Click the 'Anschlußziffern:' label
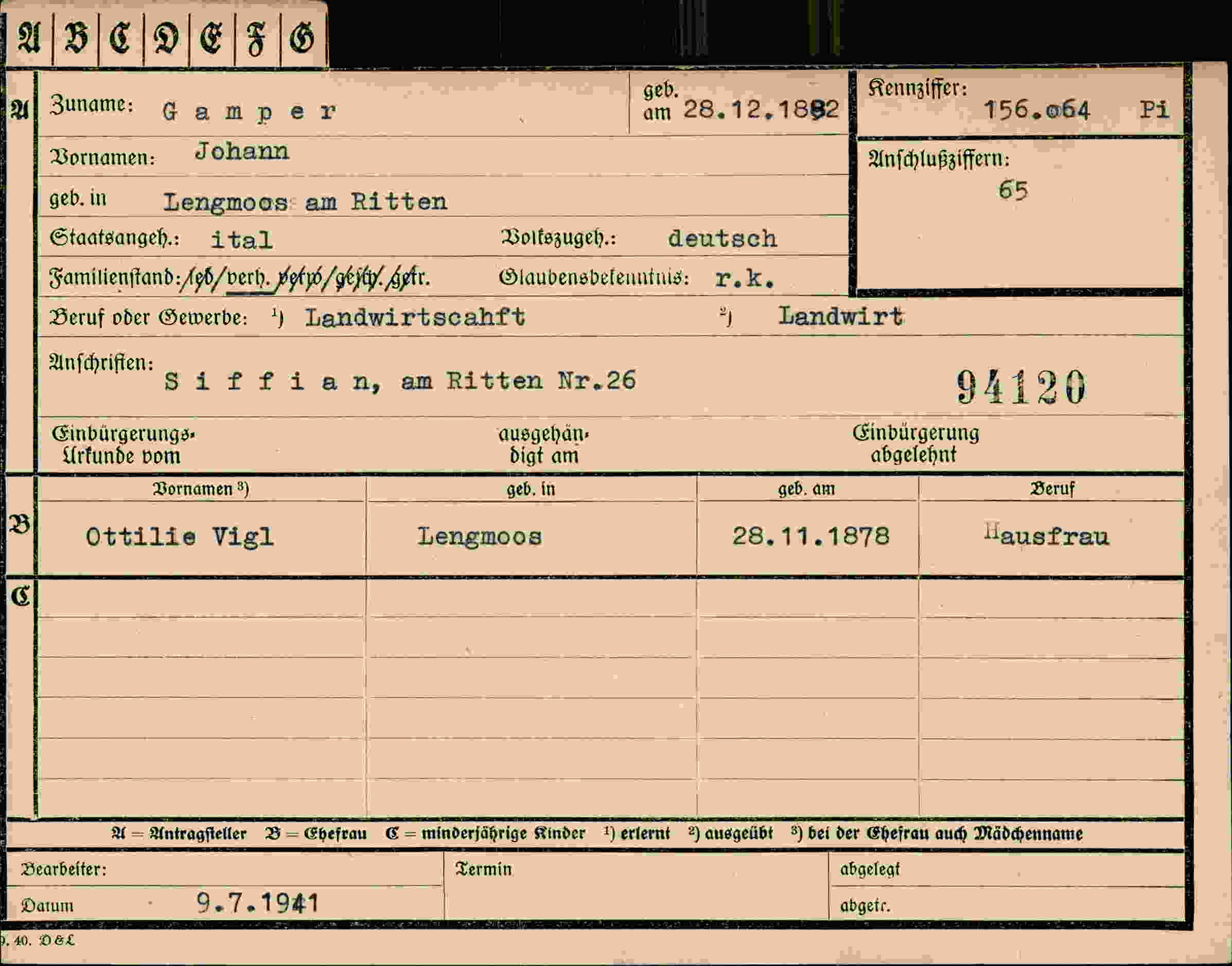The image size is (1232, 966). pyautogui.click(x=939, y=159)
